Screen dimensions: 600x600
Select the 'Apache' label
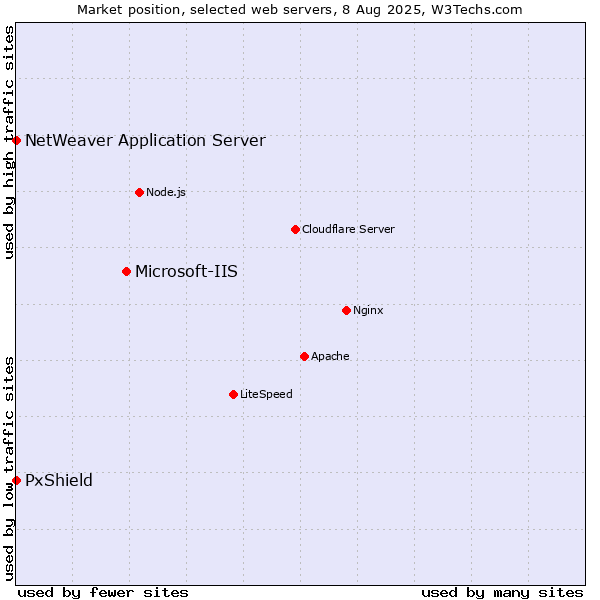(330, 356)
